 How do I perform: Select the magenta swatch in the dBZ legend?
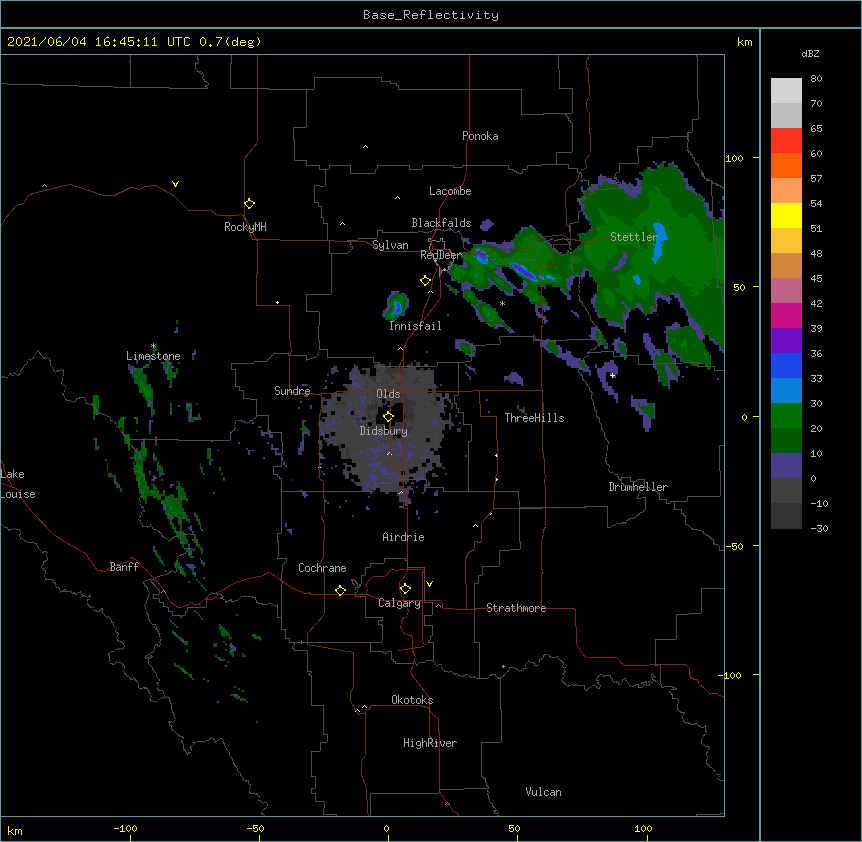point(786,315)
